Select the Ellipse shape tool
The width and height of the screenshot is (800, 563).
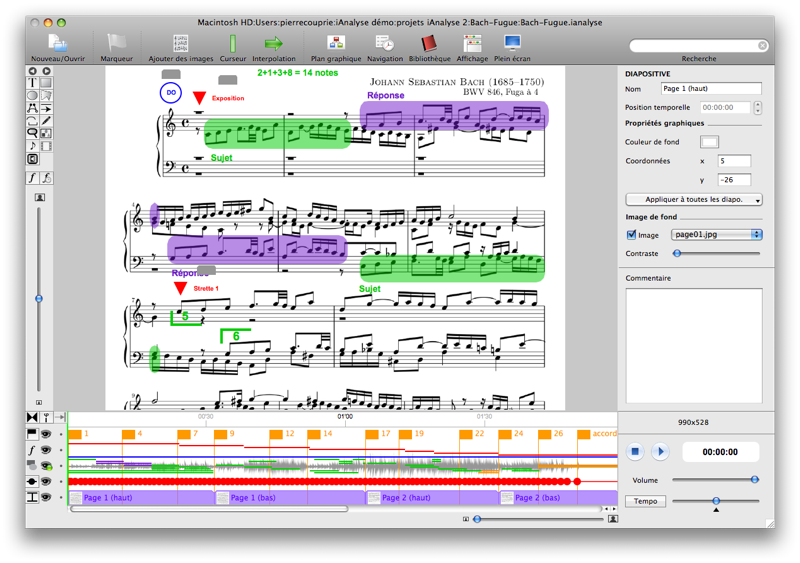[32, 95]
